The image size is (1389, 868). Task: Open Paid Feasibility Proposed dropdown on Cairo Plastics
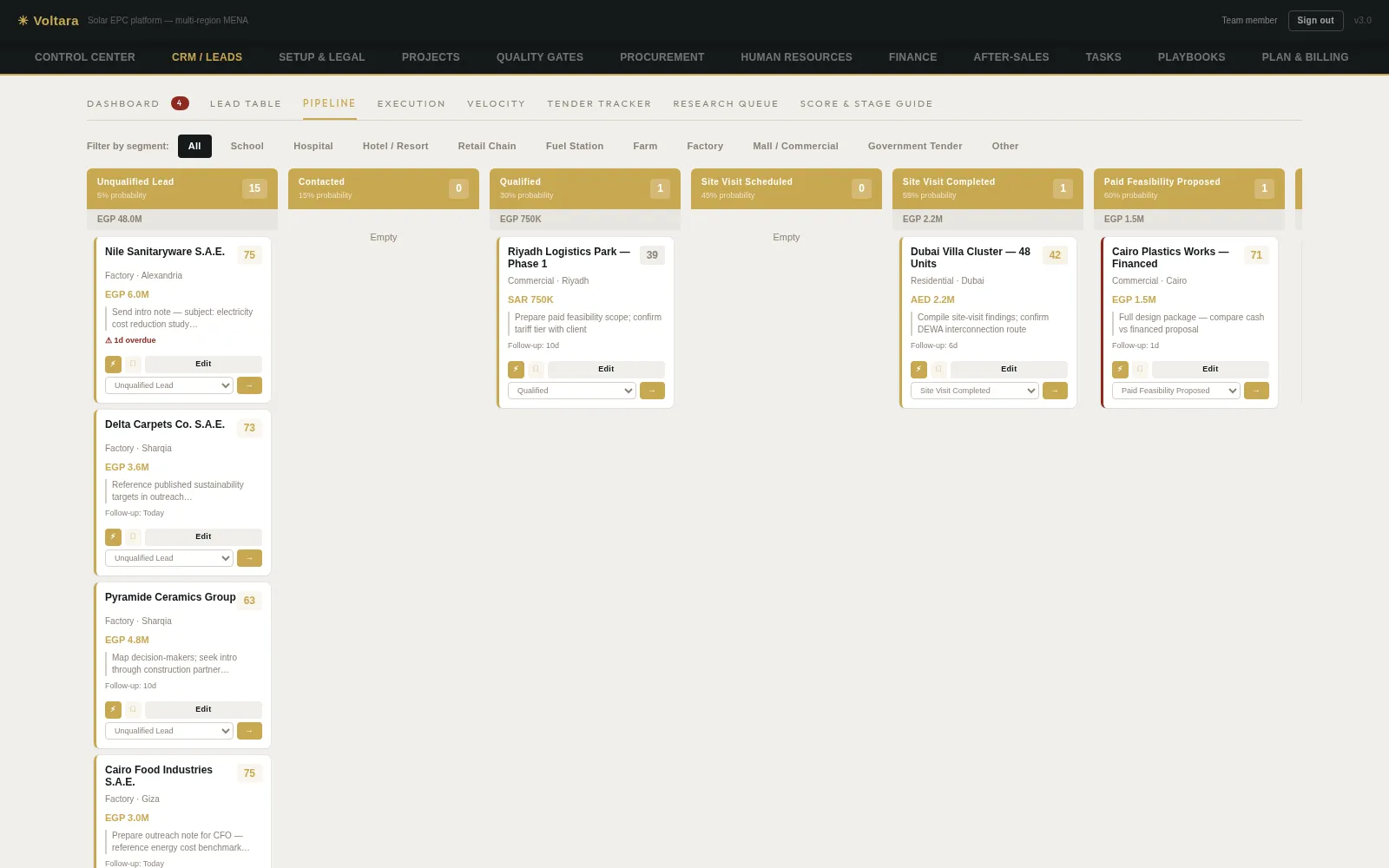1176,391
